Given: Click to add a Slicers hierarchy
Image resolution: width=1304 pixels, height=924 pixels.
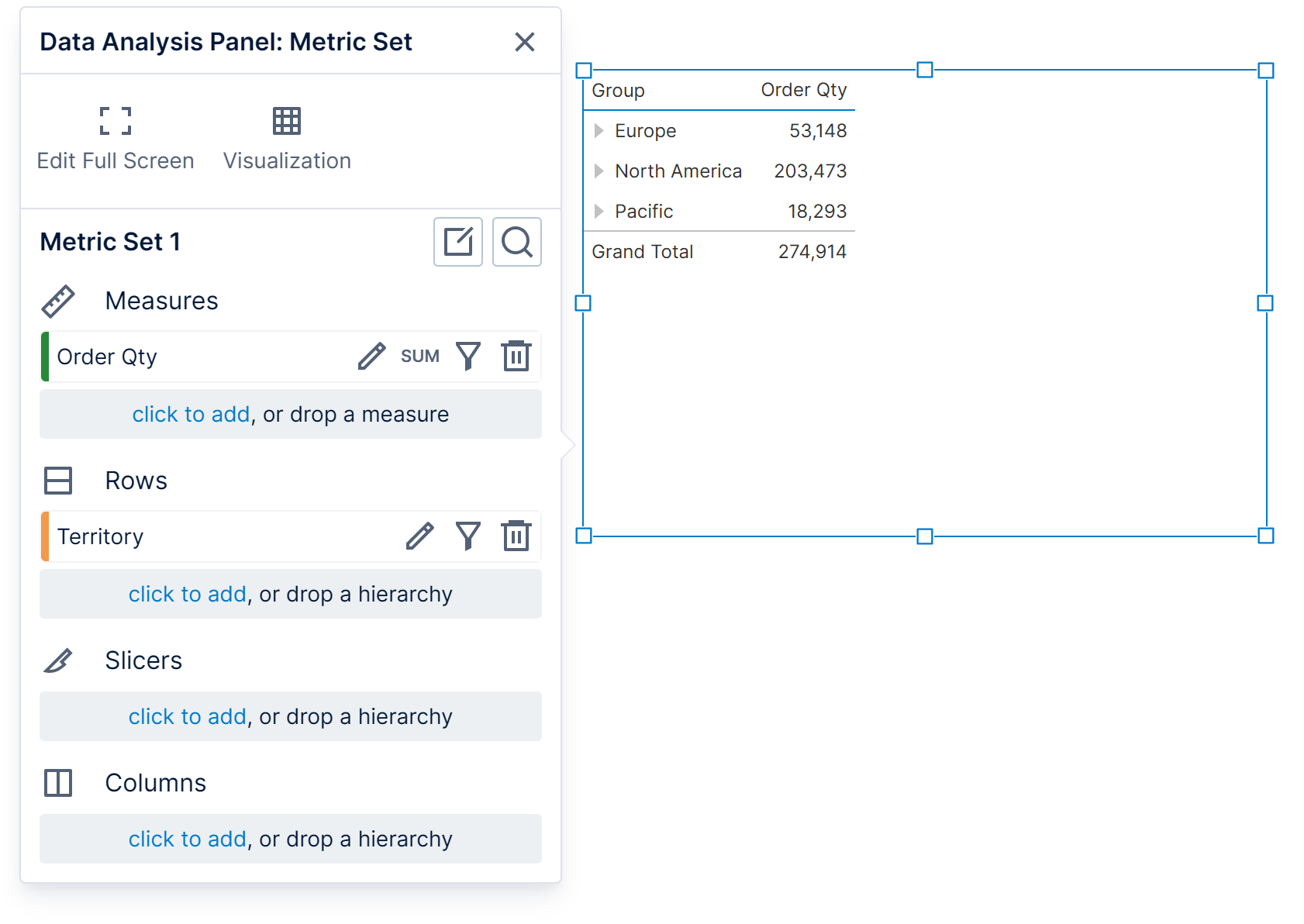Looking at the screenshot, I should click(x=187, y=717).
